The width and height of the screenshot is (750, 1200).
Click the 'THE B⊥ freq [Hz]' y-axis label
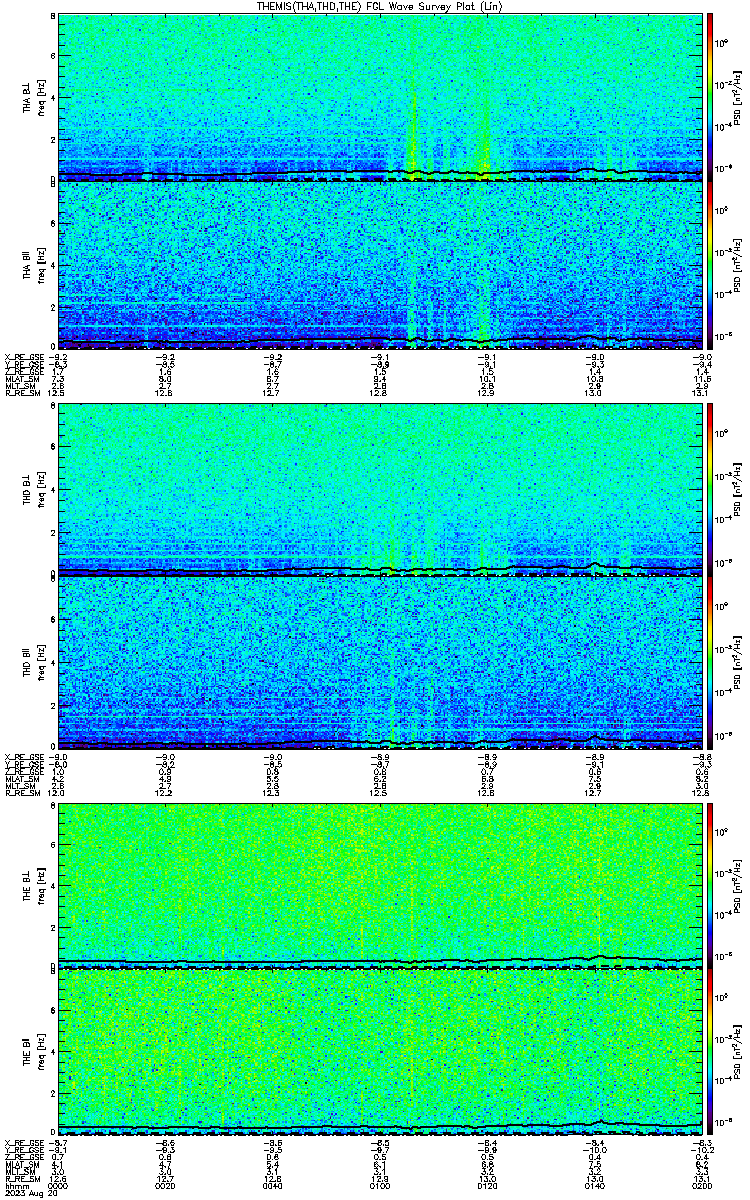(x=34, y=884)
